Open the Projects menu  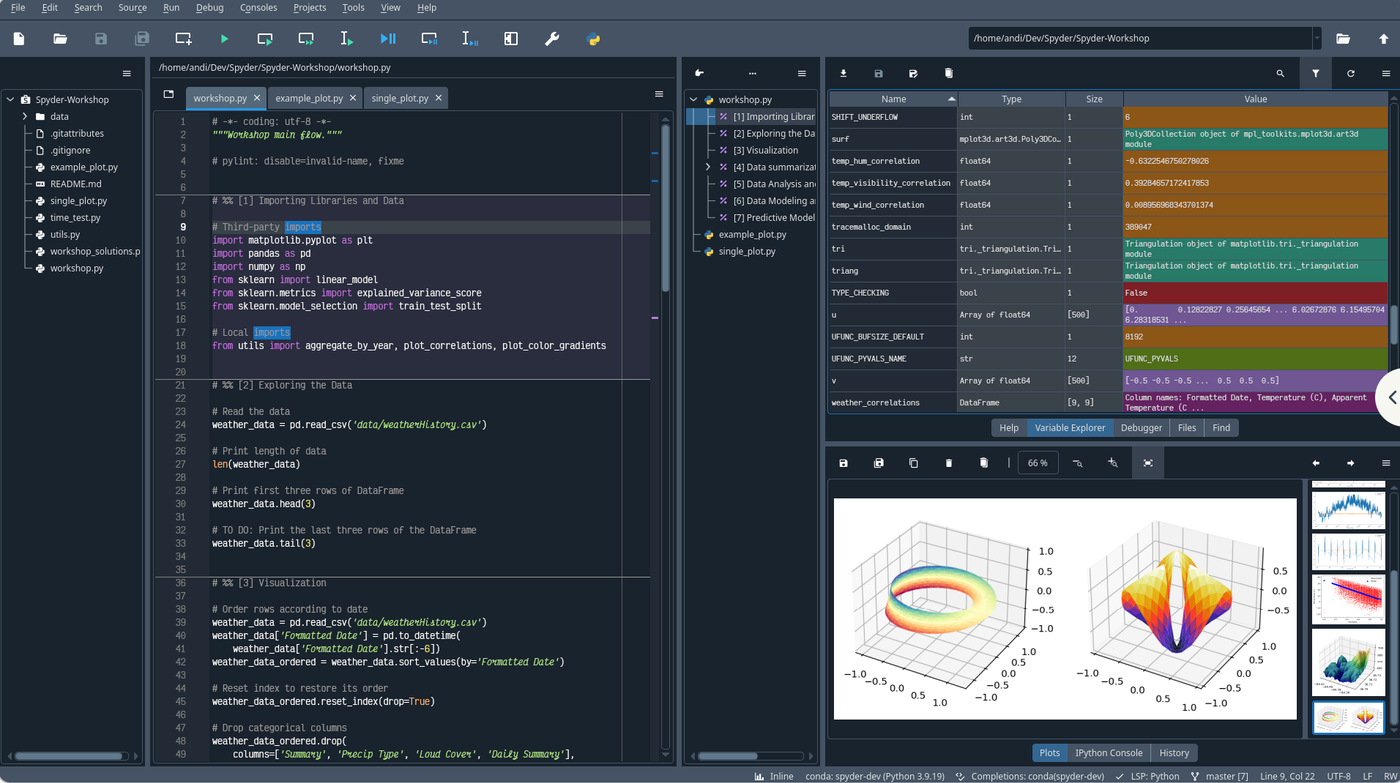[x=309, y=8]
